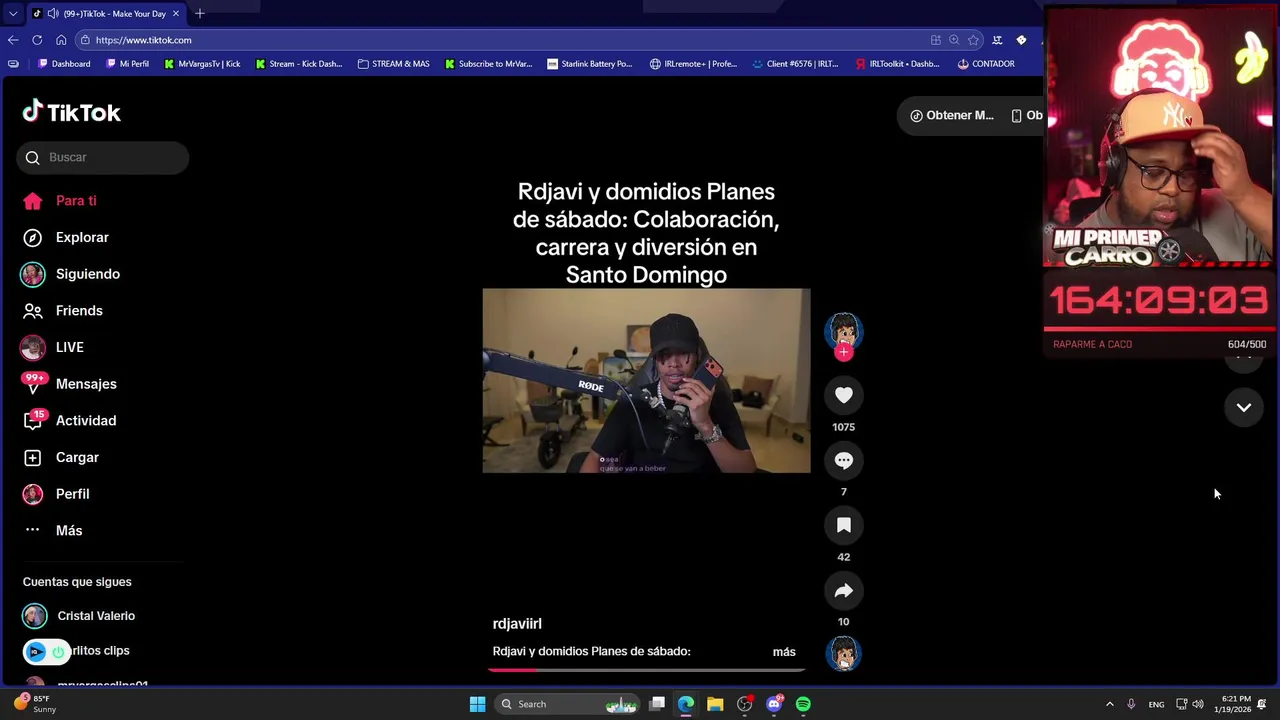Open the Dashboard bookmark

click(x=64, y=64)
